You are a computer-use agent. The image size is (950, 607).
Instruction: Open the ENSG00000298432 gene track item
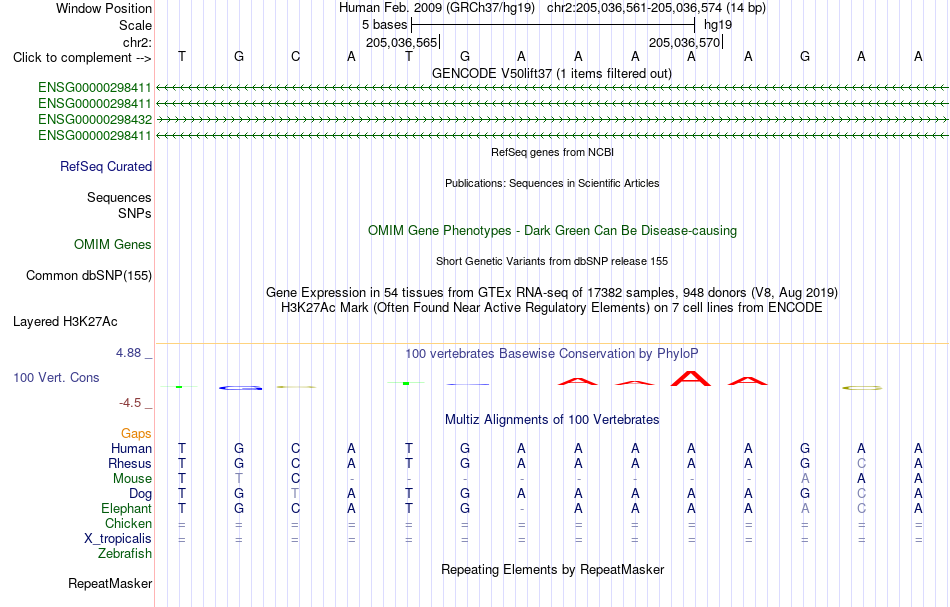coord(95,119)
